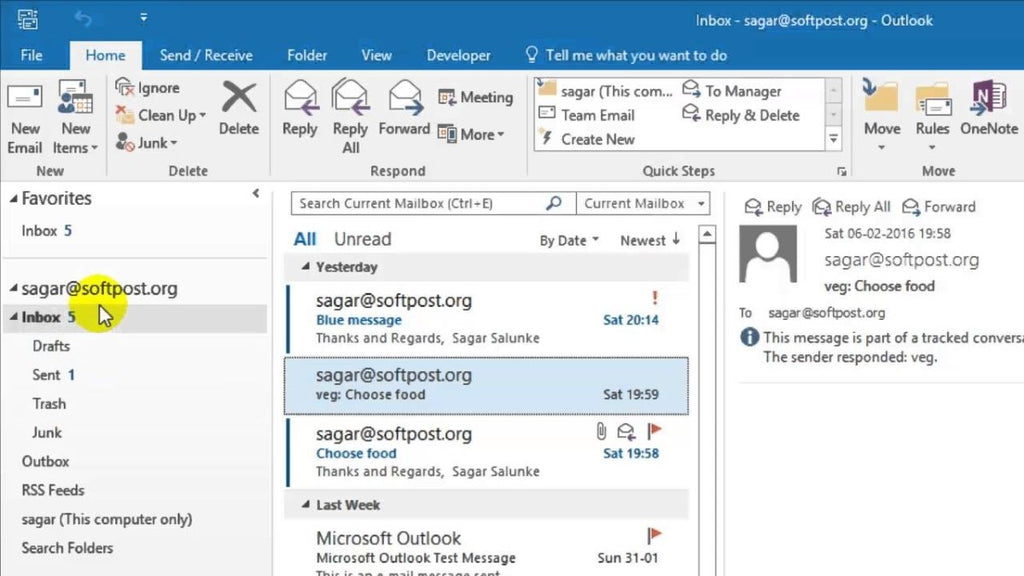Open the Developer ribbon tab
Image resolution: width=1024 pixels, height=576 pixels.
458,55
